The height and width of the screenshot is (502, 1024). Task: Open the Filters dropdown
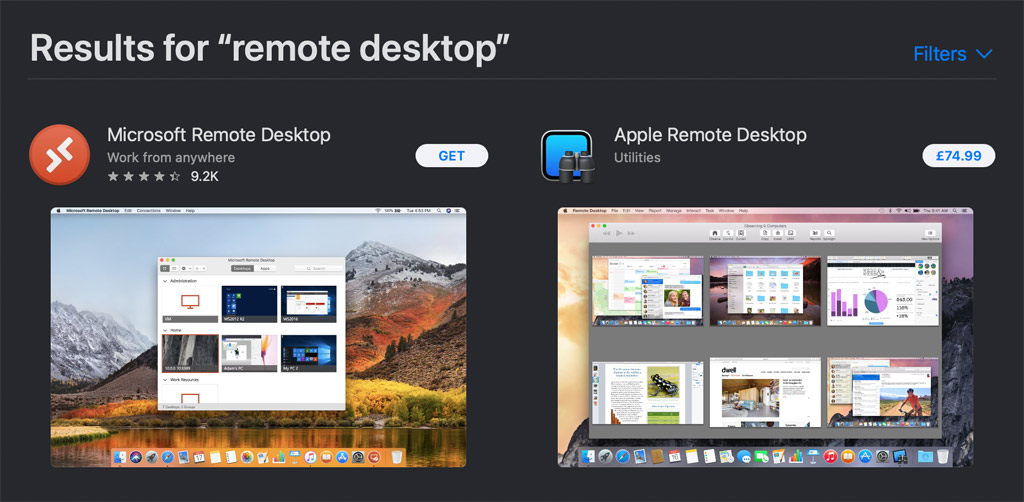coord(953,54)
